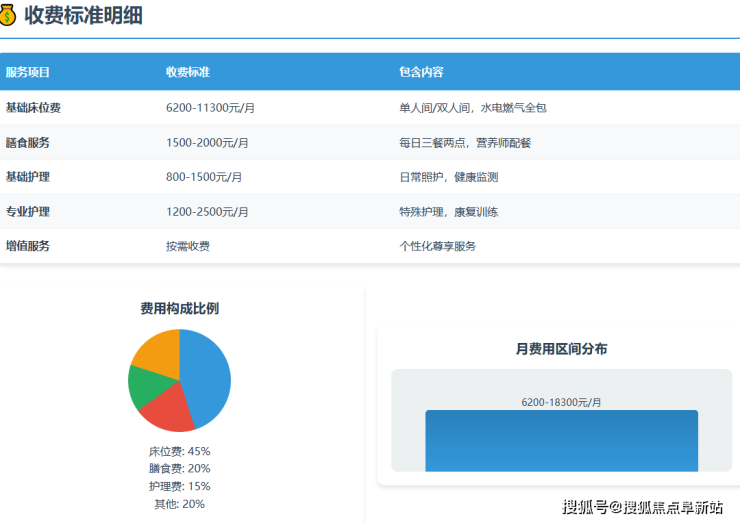Image resolution: width=740 pixels, height=523 pixels.
Task: Click the 按需收费 cell
Action: (x=188, y=246)
